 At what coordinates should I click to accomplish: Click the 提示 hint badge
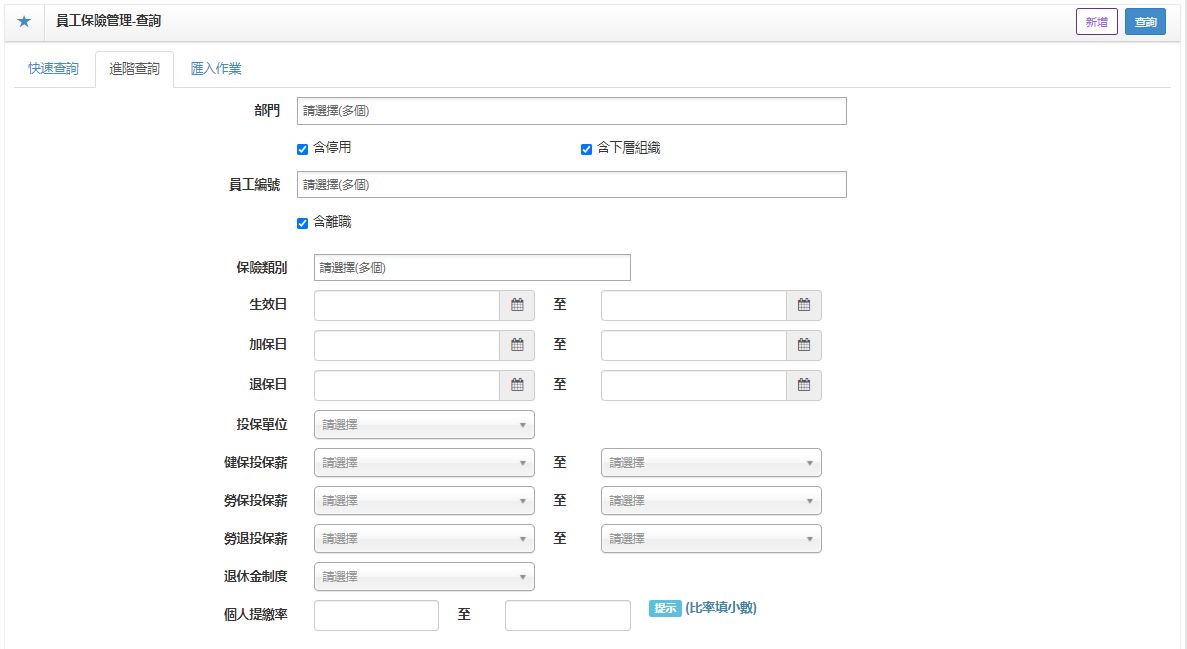665,608
